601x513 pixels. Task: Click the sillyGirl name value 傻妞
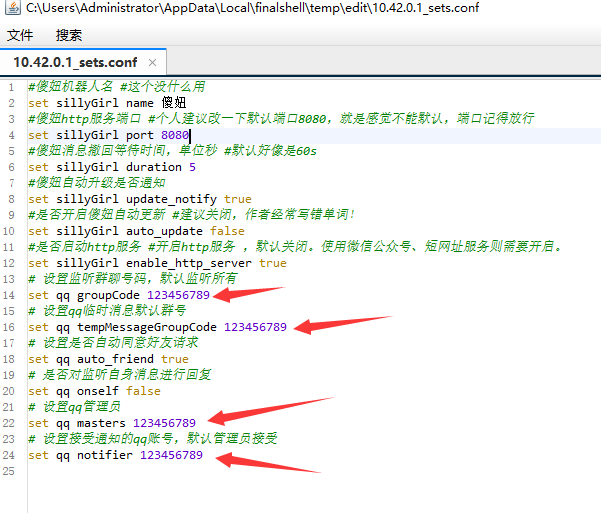point(174,103)
